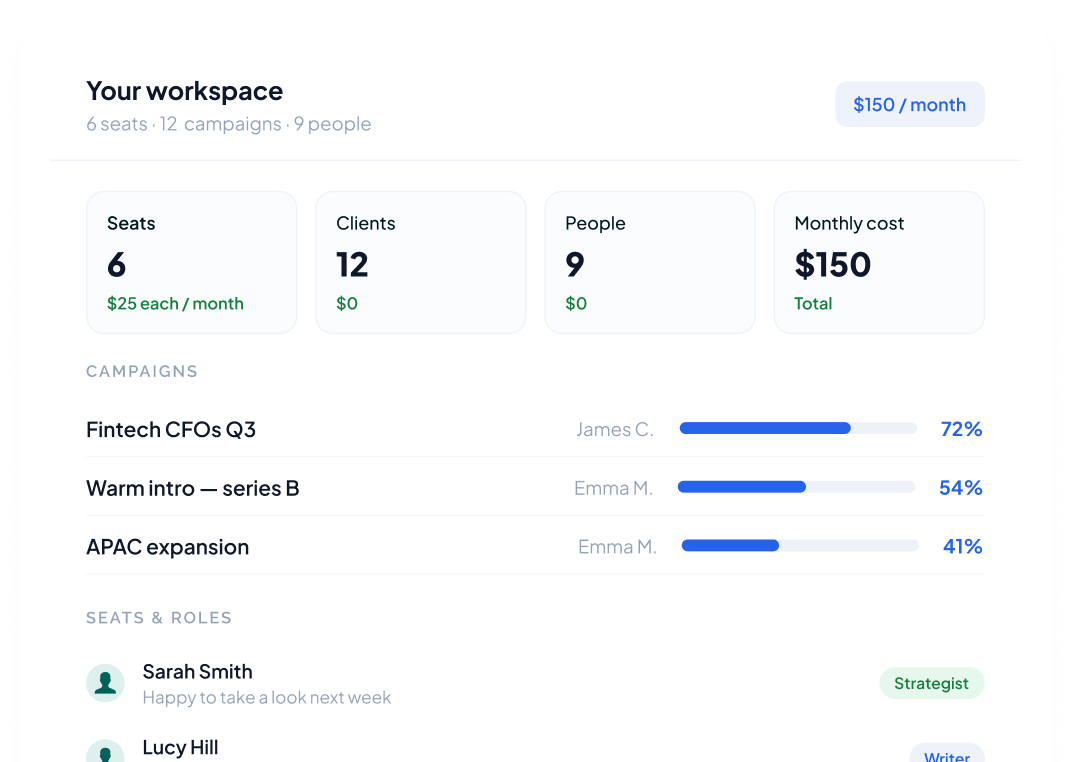
Task: Open Lucy Hill's seat entry
Action: (x=536, y=748)
